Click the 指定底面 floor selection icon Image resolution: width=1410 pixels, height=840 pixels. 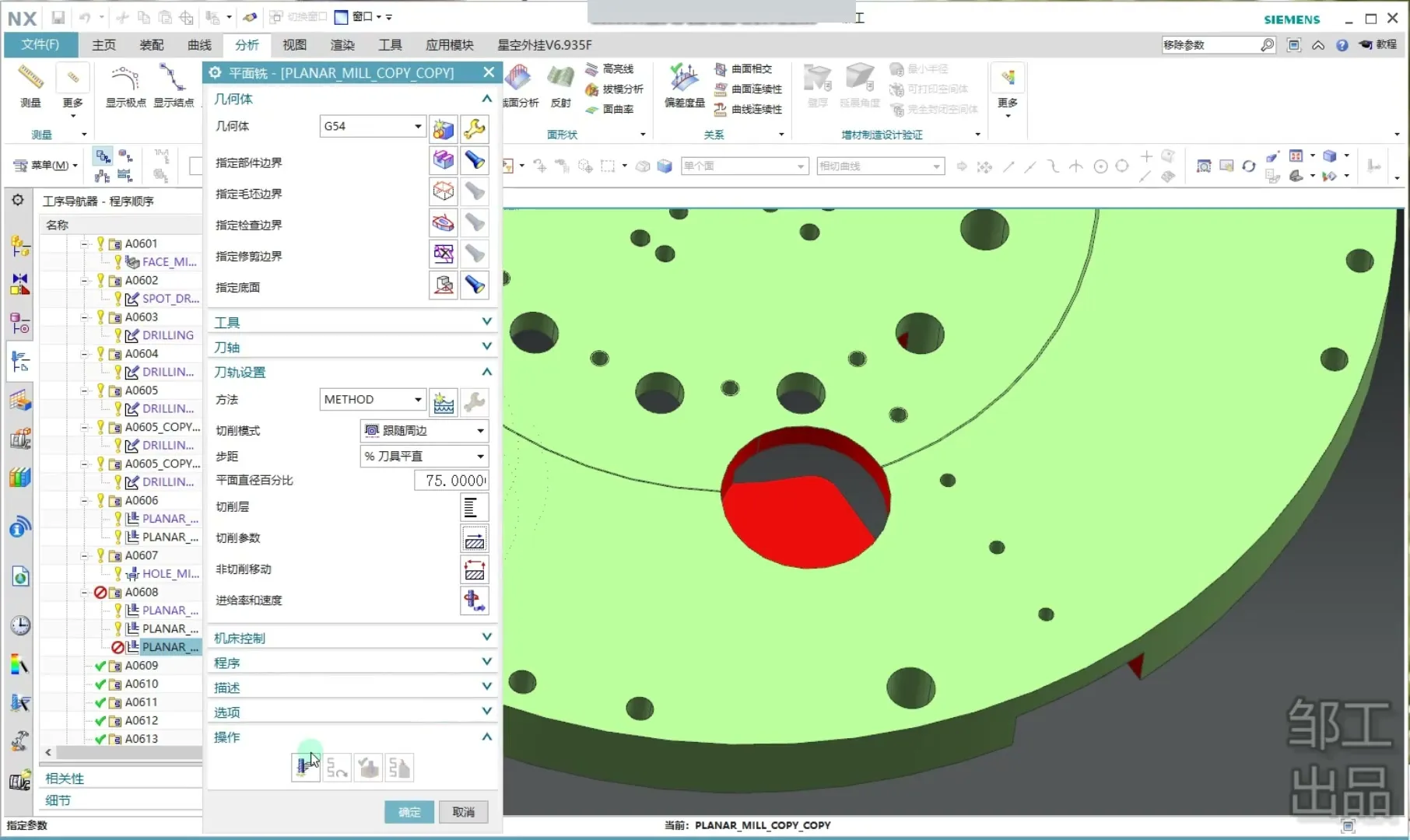tap(443, 285)
